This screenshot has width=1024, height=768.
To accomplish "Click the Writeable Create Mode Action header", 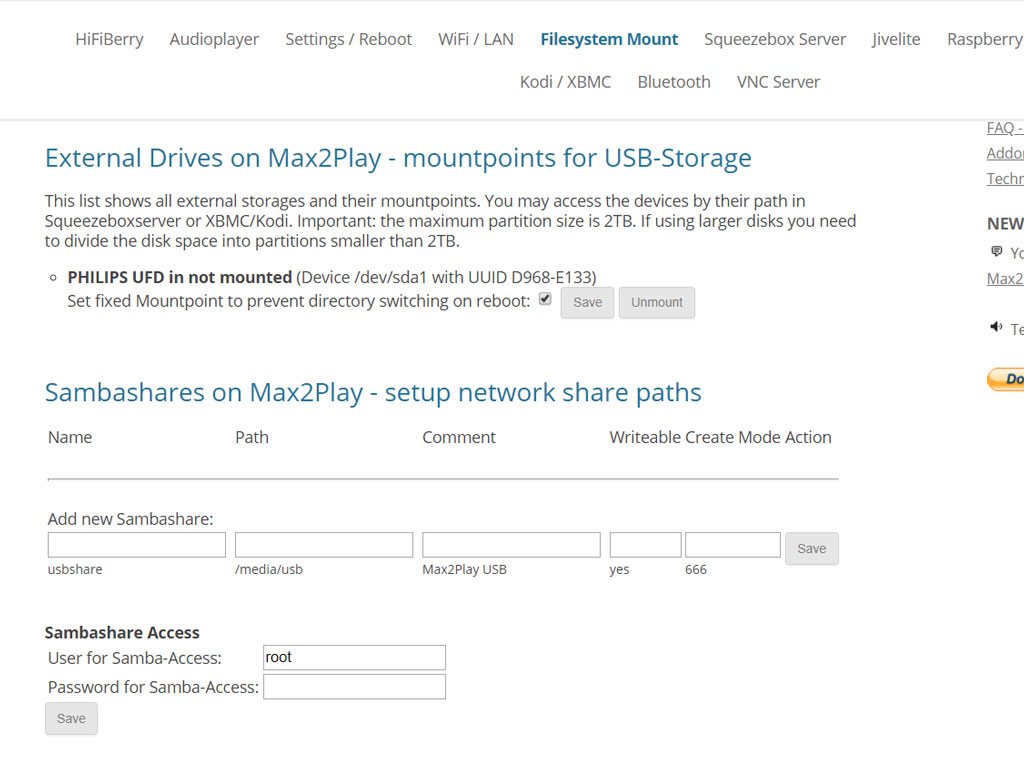I will 720,437.
